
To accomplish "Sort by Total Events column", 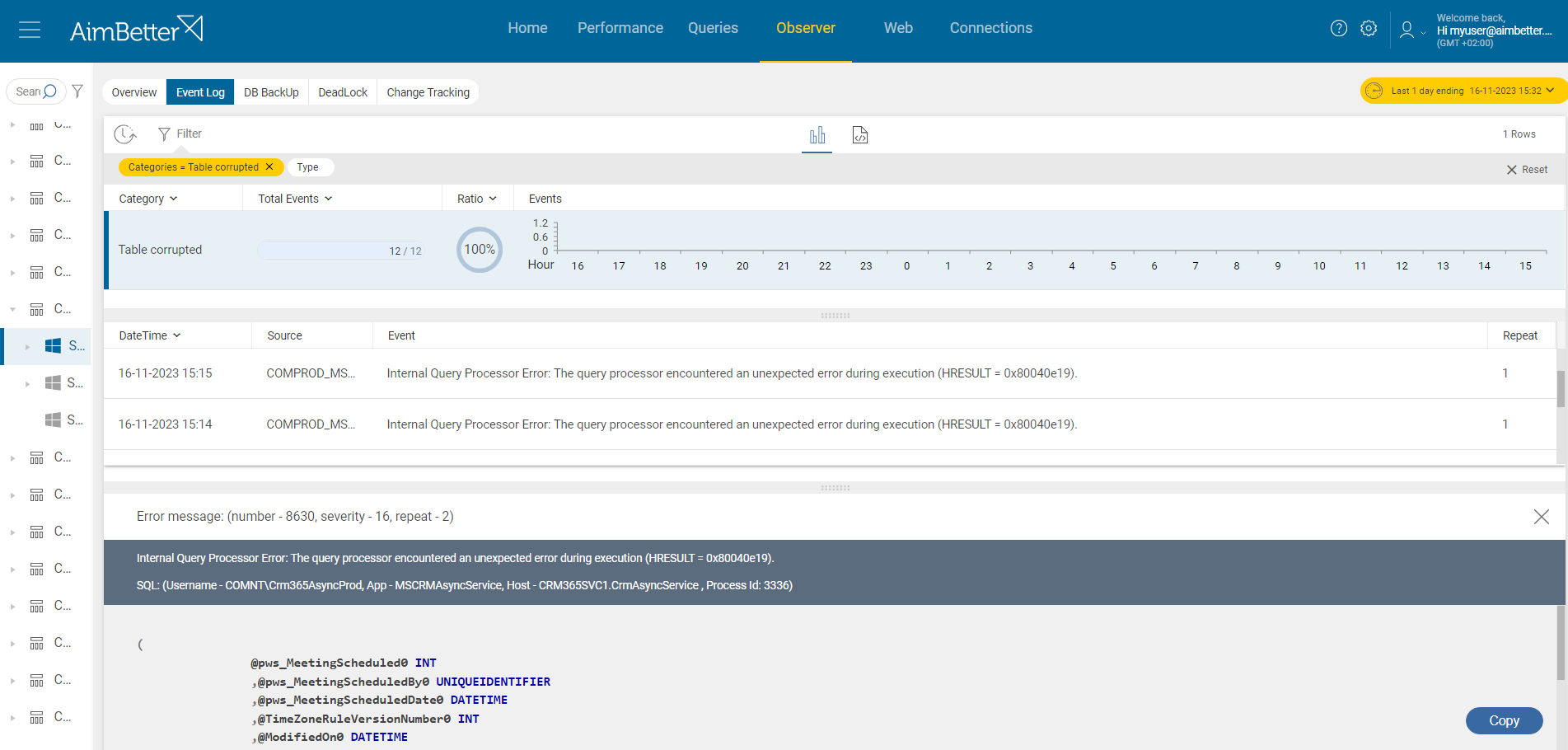I will tap(295, 199).
